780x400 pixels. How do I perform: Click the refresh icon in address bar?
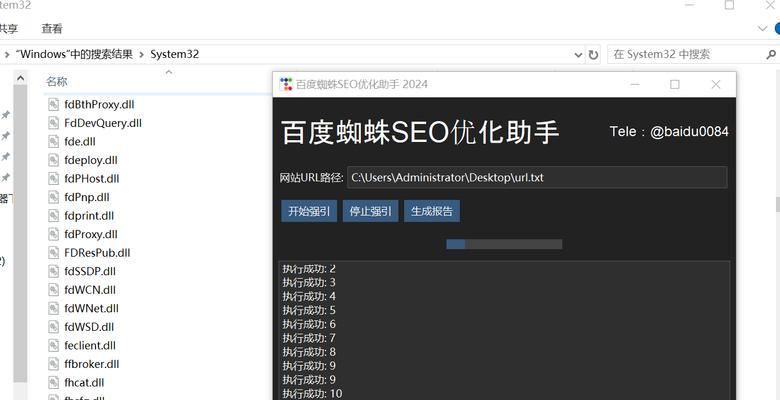click(593, 55)
